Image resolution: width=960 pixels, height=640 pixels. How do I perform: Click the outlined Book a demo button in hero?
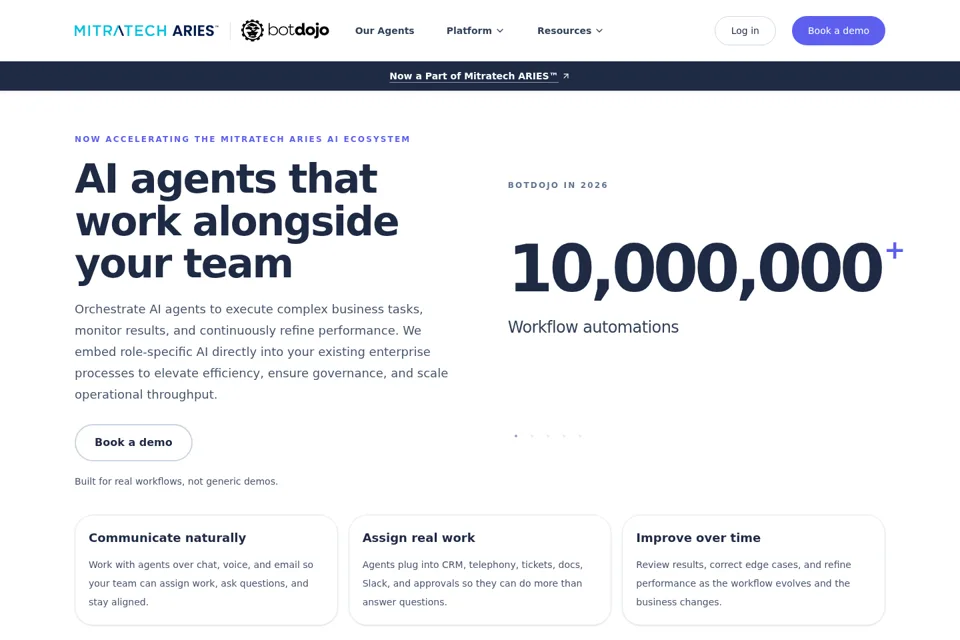[133, 442]
